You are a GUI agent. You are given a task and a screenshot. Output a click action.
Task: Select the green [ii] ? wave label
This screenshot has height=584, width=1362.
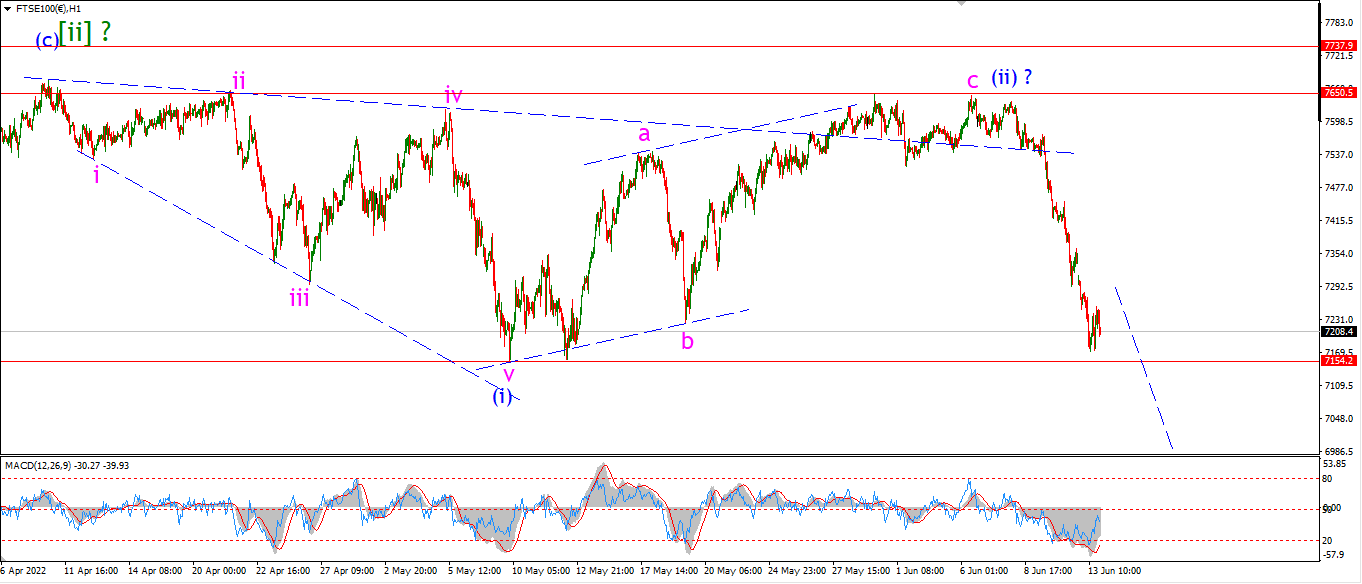pyautogui.click(x=85, y=32)
